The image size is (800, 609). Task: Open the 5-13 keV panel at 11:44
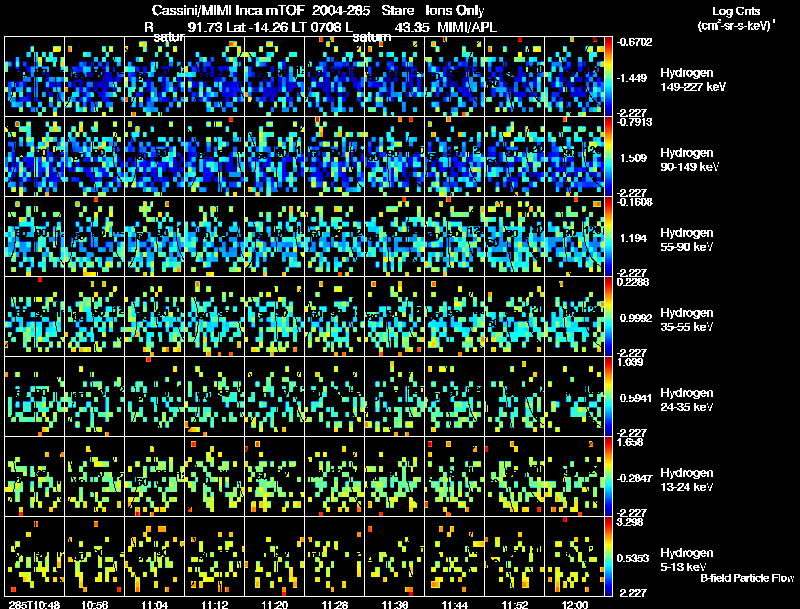tap(455, 556)
